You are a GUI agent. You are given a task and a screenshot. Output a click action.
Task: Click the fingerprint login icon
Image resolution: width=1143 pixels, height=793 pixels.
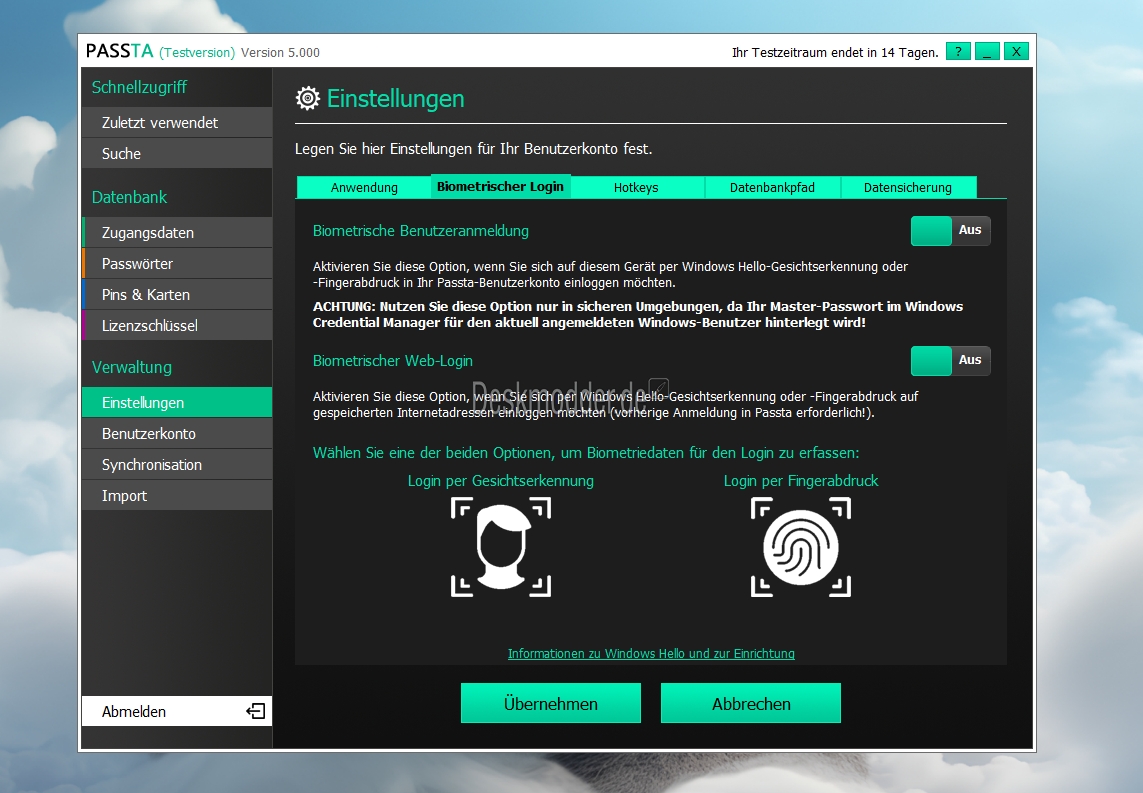[x=800, y=547]
